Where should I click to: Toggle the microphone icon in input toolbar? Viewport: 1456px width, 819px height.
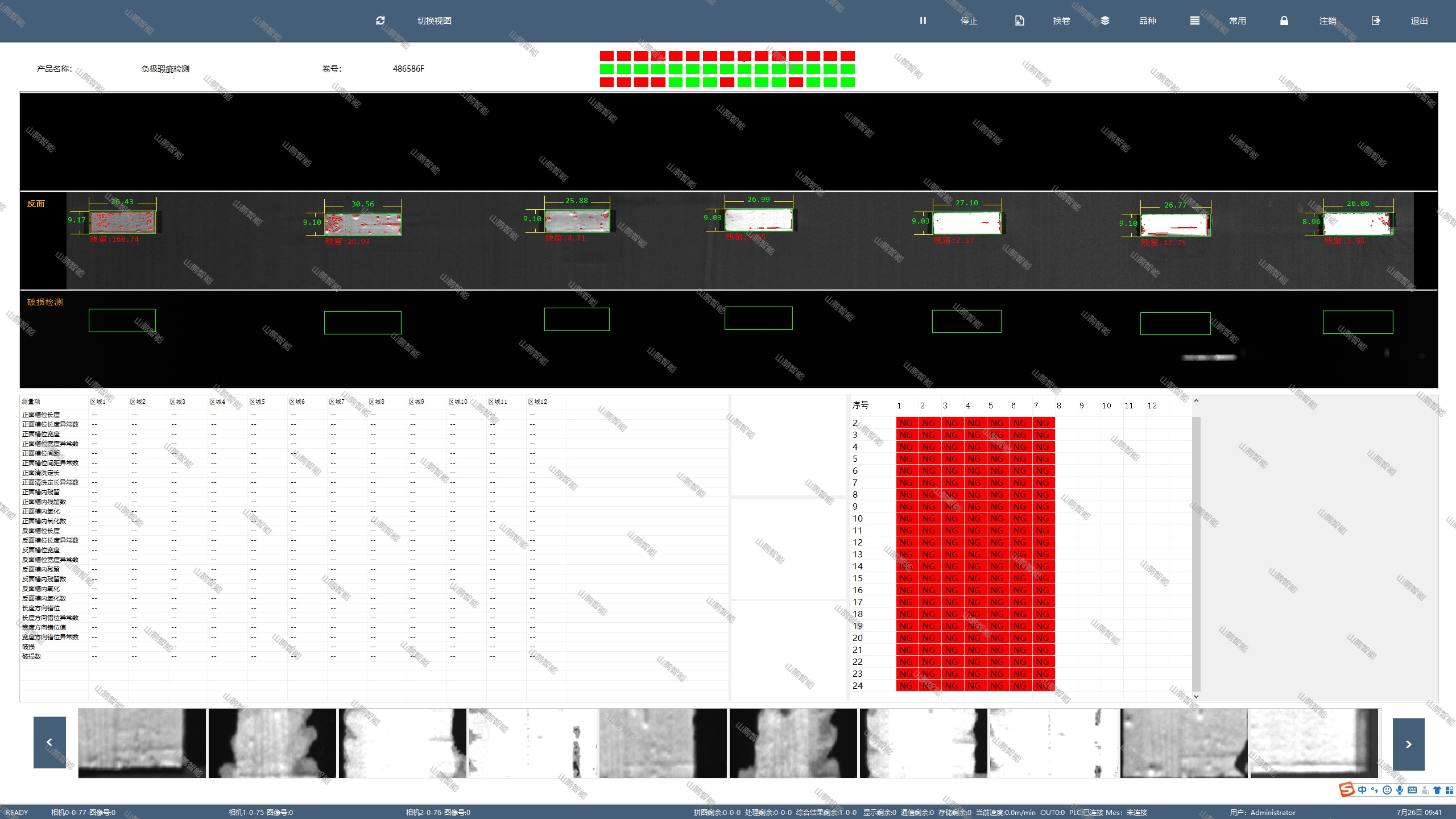click(1399, 790)
